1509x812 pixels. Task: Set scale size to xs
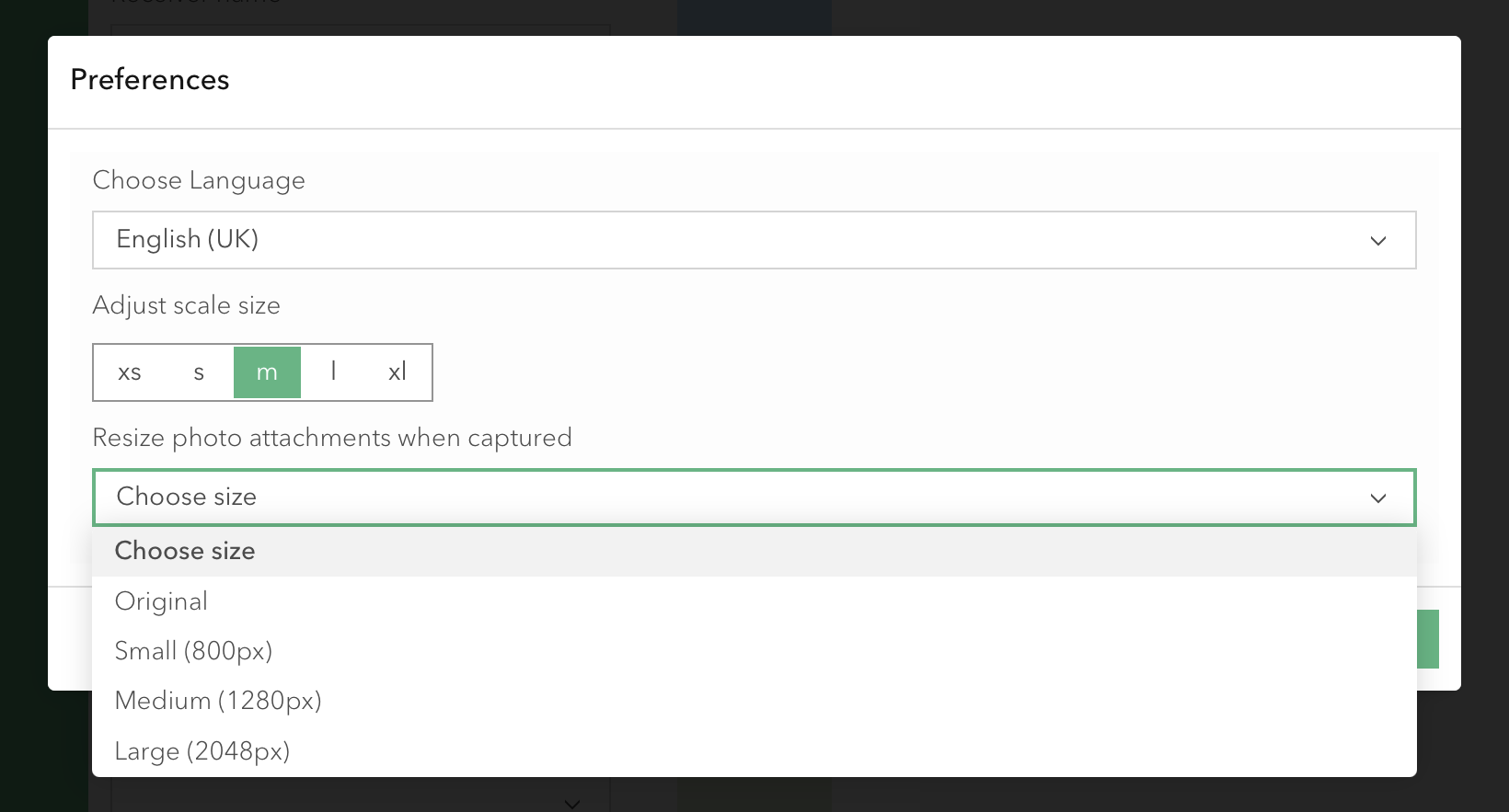pyautogui.click(x=129, y=372)
